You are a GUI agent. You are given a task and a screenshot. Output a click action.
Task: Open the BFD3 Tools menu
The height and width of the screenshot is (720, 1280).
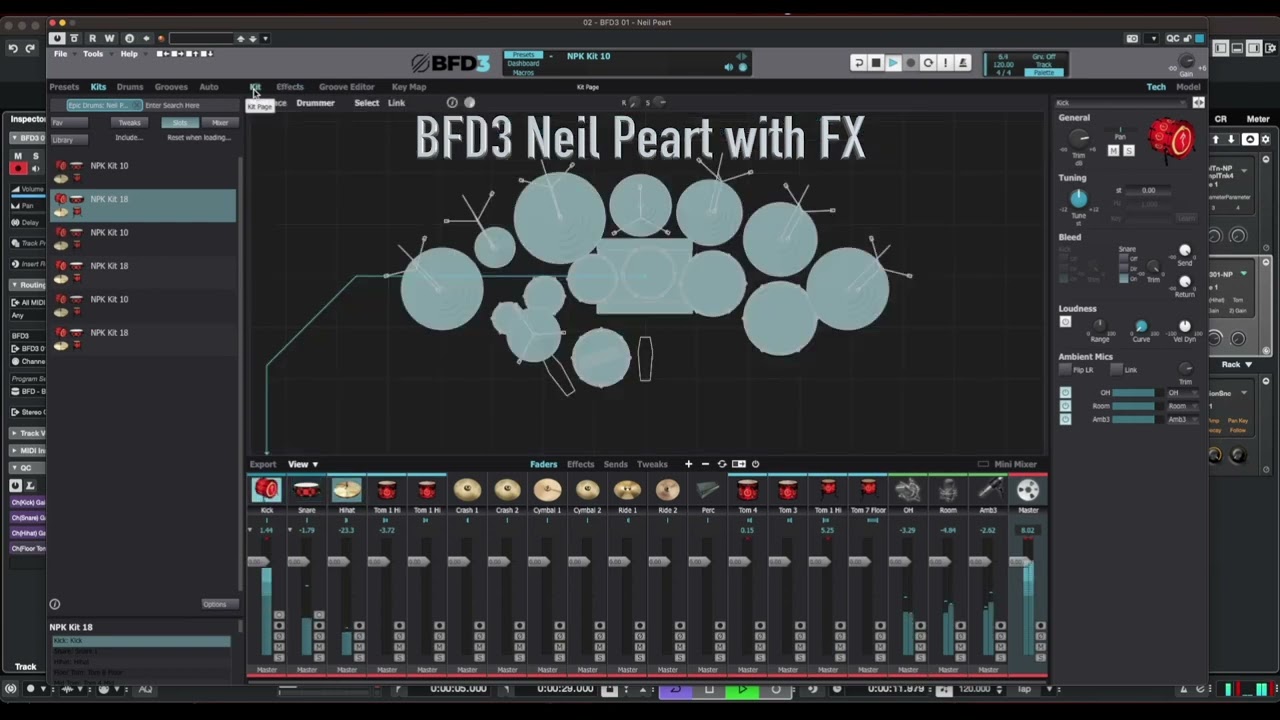(x=93, y=54)
